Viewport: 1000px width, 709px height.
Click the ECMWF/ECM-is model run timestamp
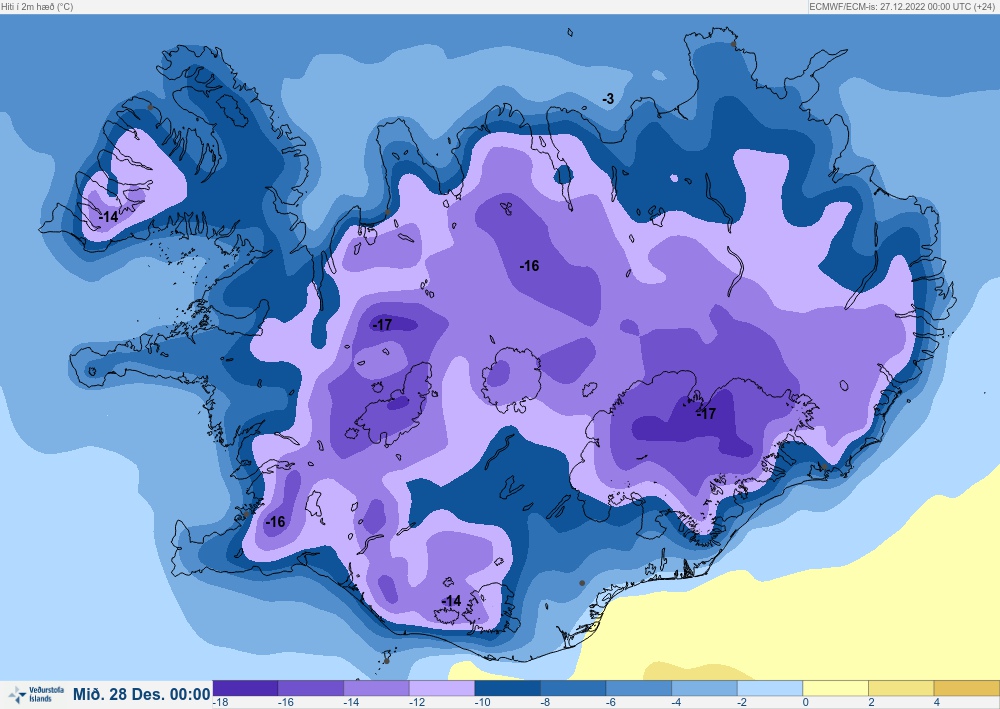tap(903, 7)
